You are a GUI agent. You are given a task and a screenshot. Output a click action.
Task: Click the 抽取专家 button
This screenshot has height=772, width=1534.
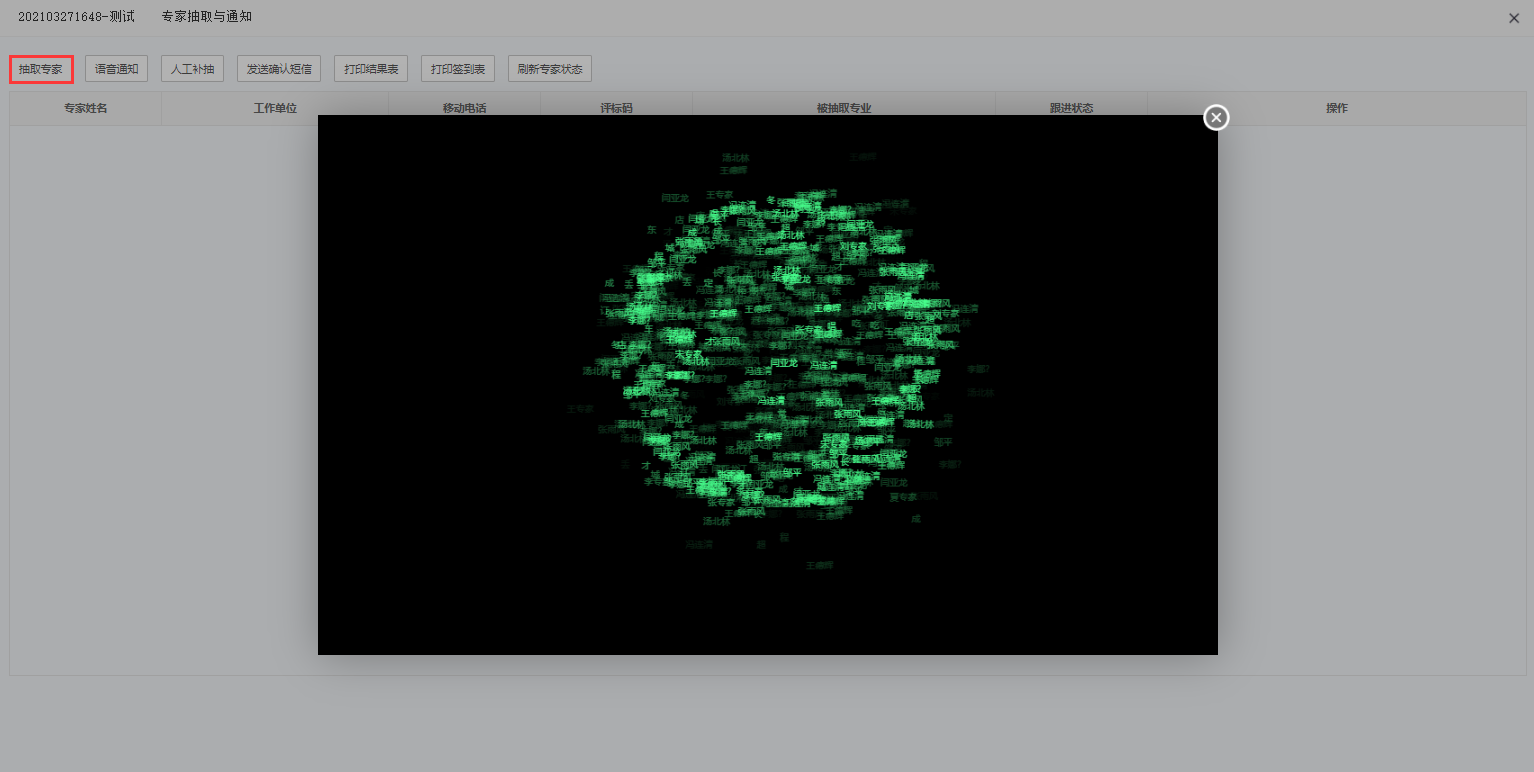[x=41, y=69]
